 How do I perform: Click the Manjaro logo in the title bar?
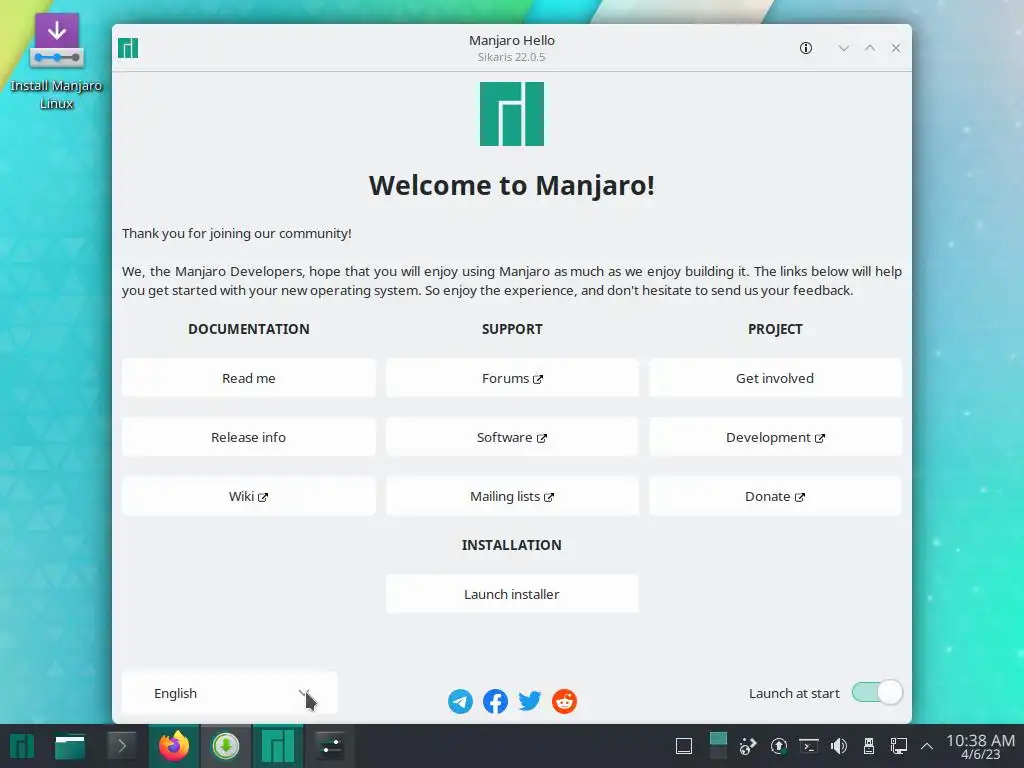point(128,48)
